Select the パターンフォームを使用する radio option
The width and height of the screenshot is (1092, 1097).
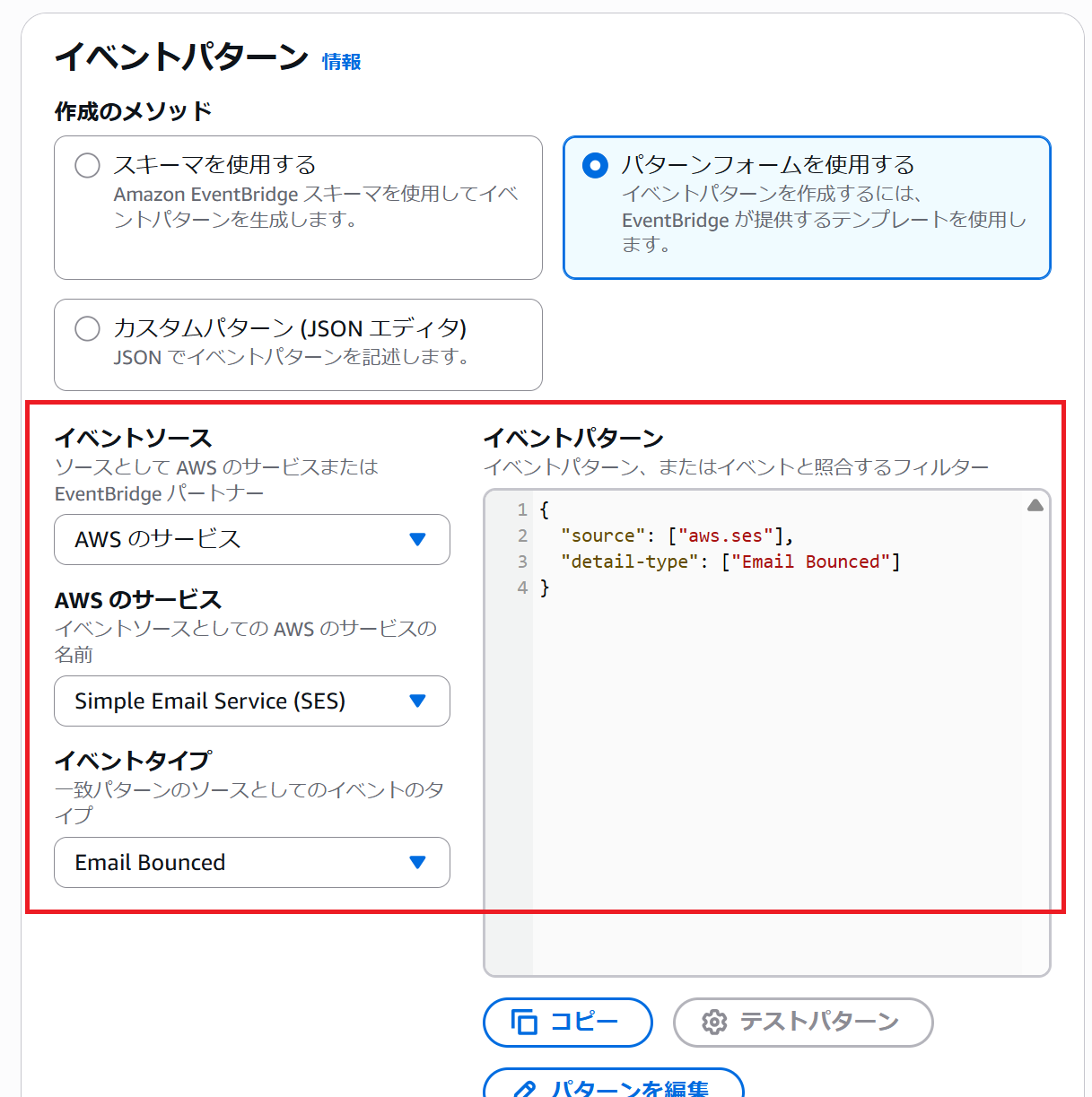595,165
